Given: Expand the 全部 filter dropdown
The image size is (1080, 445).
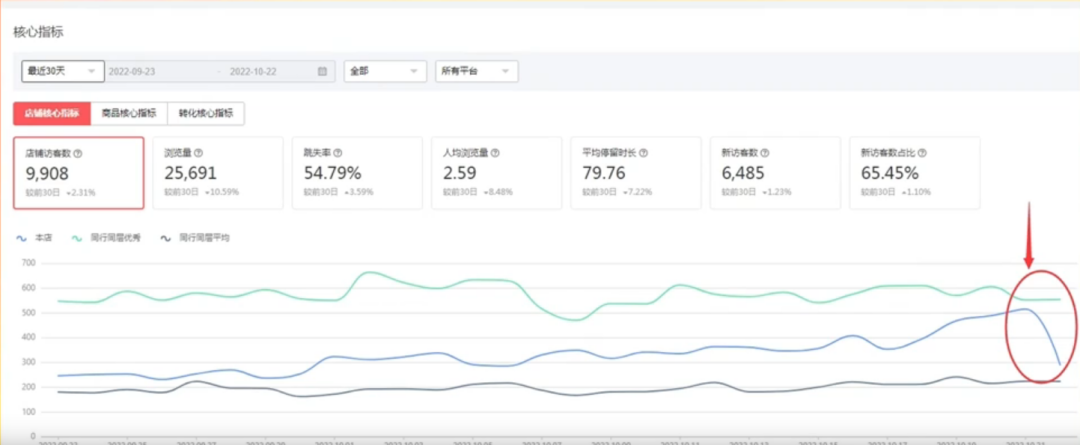Looking at the screenshot, I should 385,71.
